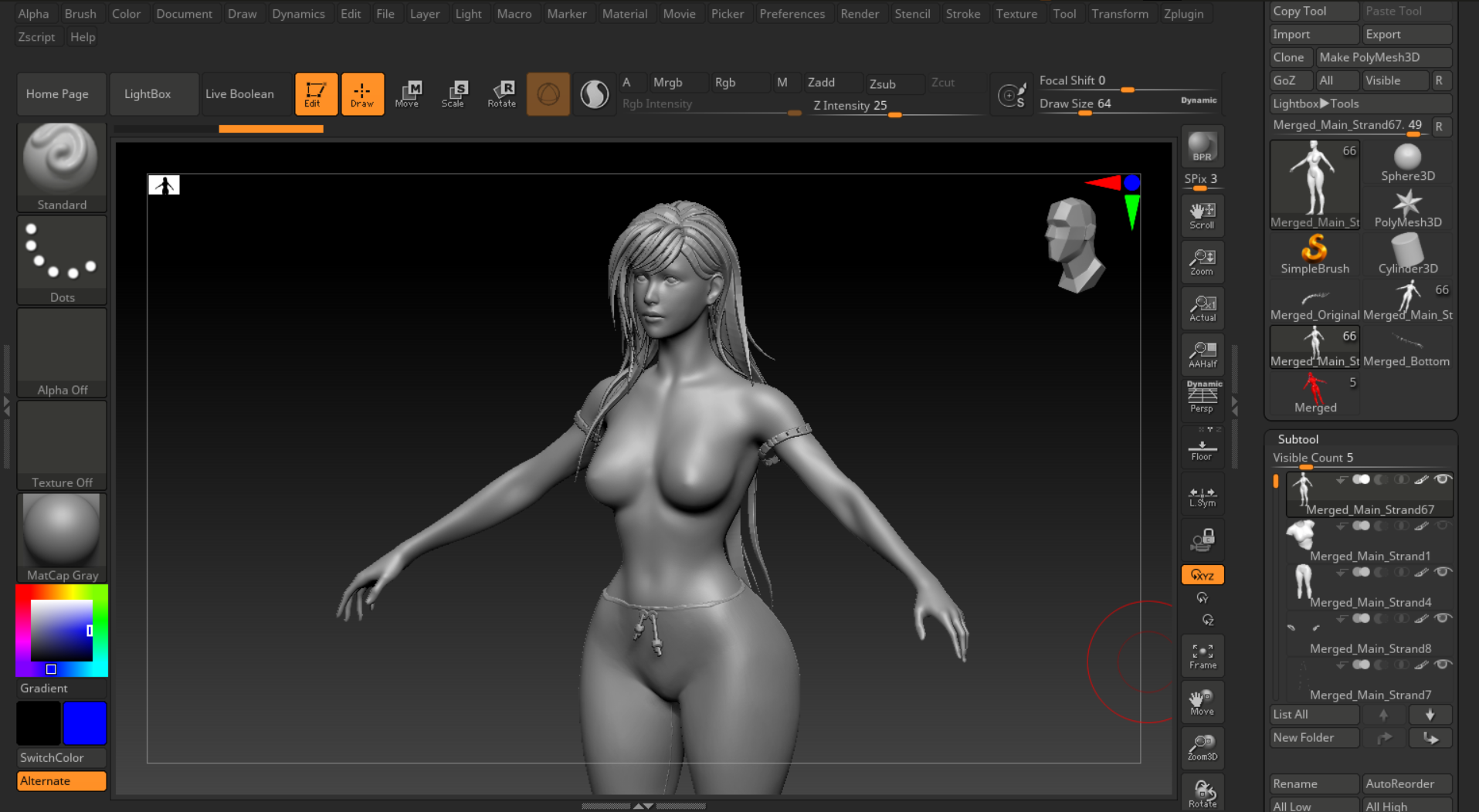The height and width of the screenshot is (812, 1479).
Task: Toggle visibility of Merged_Main_Strand1 eye icon
Action: coord(1443,526)
